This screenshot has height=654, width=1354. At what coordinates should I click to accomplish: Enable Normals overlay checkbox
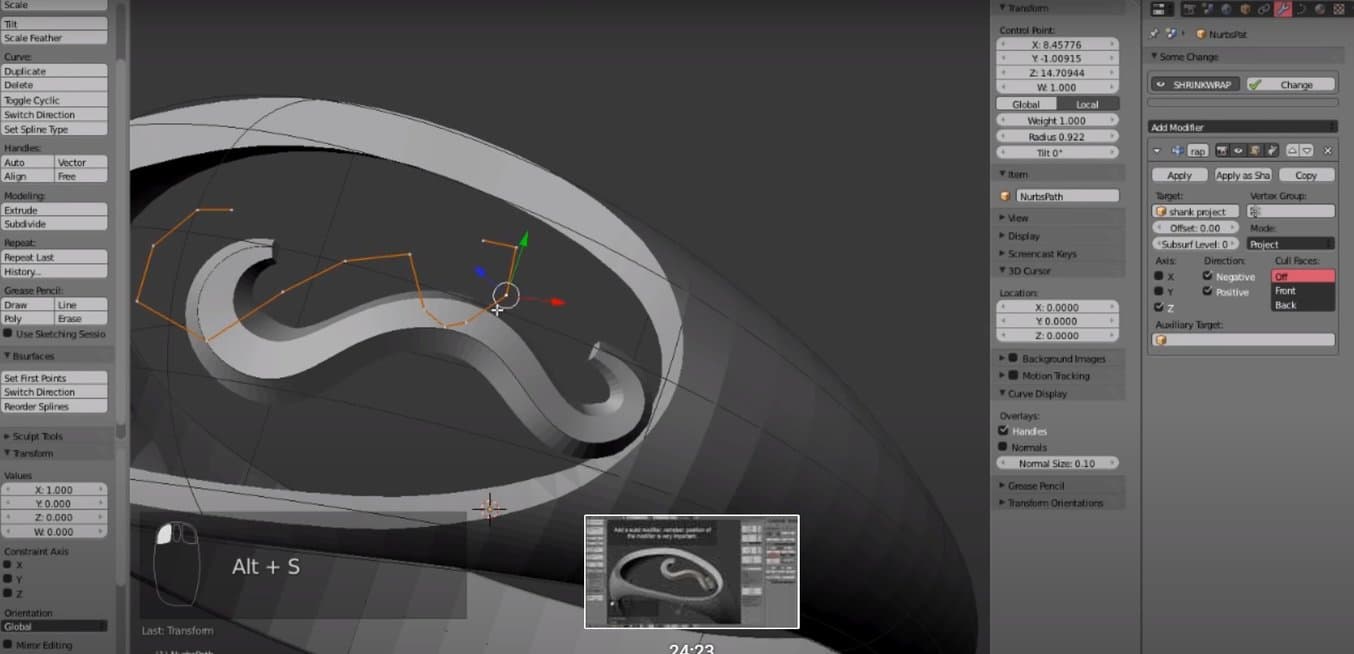1003,447
